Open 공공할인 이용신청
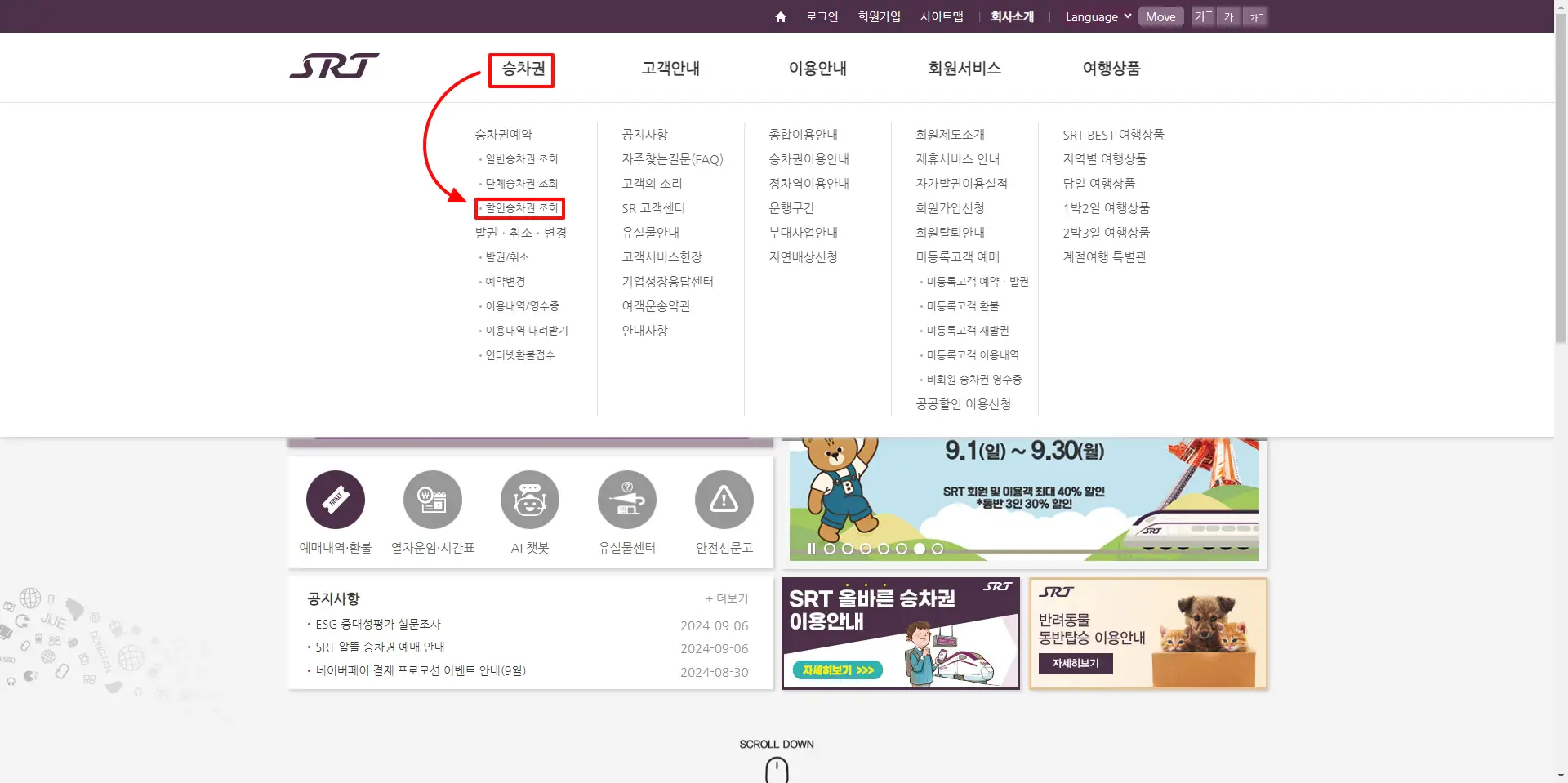The width and height of the screenshot is (1568, 783). point(963,404)
